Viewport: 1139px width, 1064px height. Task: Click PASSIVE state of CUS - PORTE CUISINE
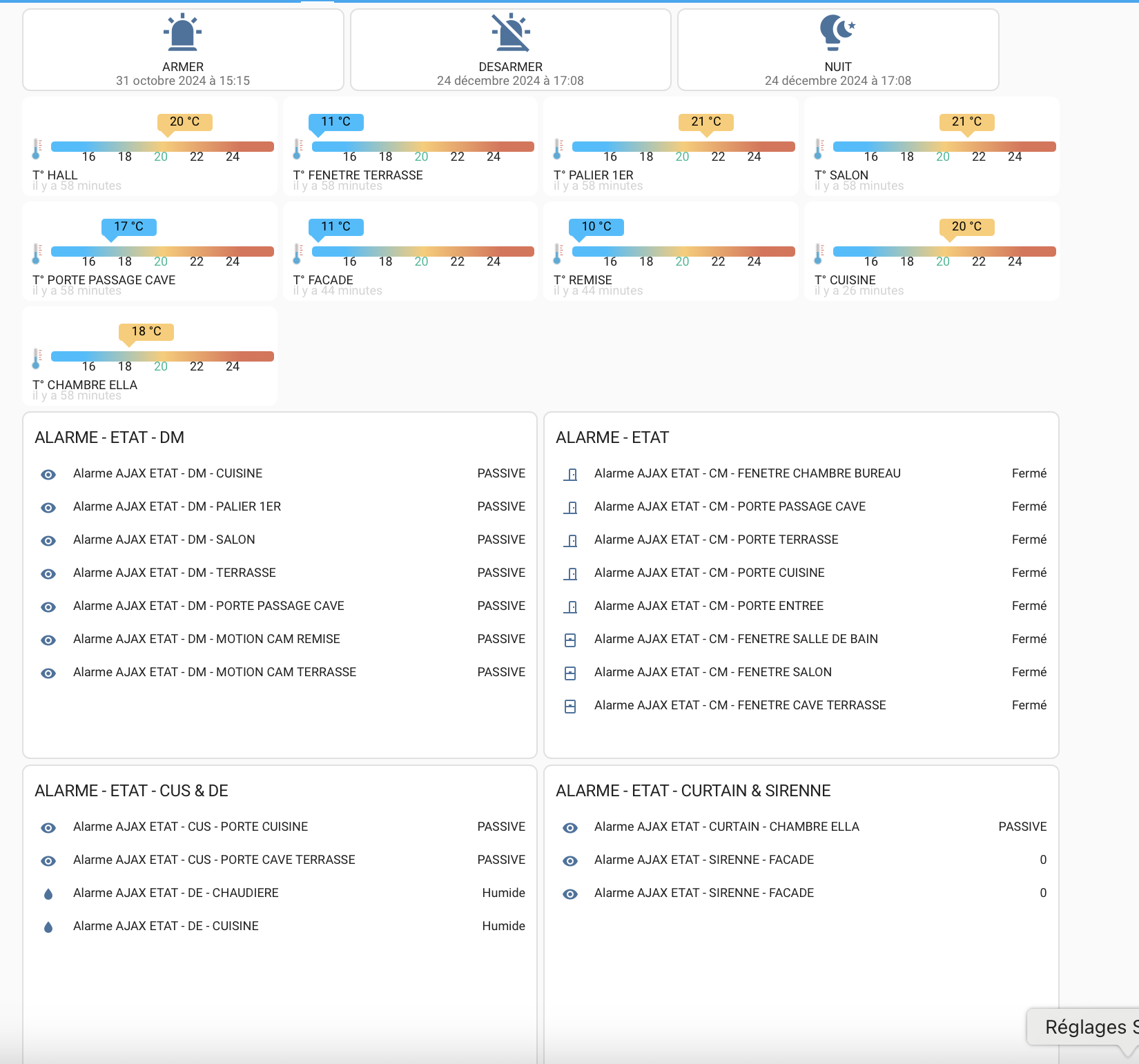click(501, 827)
